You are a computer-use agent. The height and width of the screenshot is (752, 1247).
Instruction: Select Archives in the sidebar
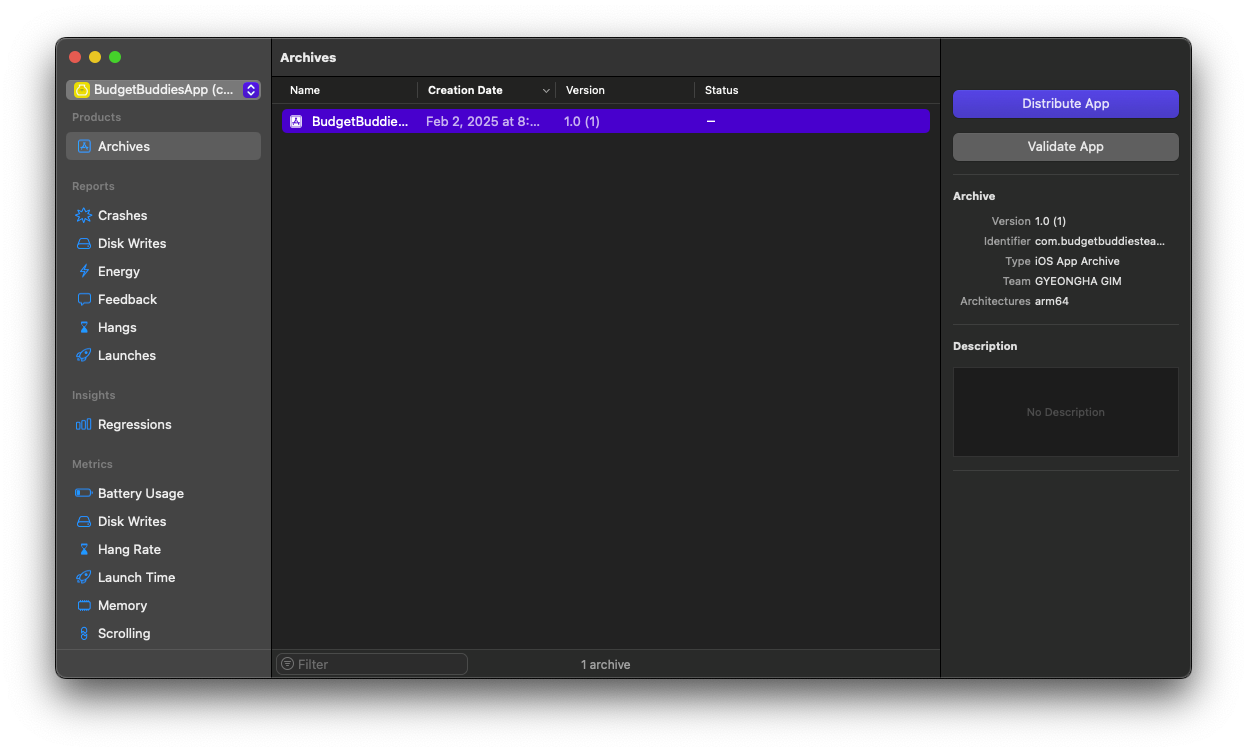click(164, 146)
